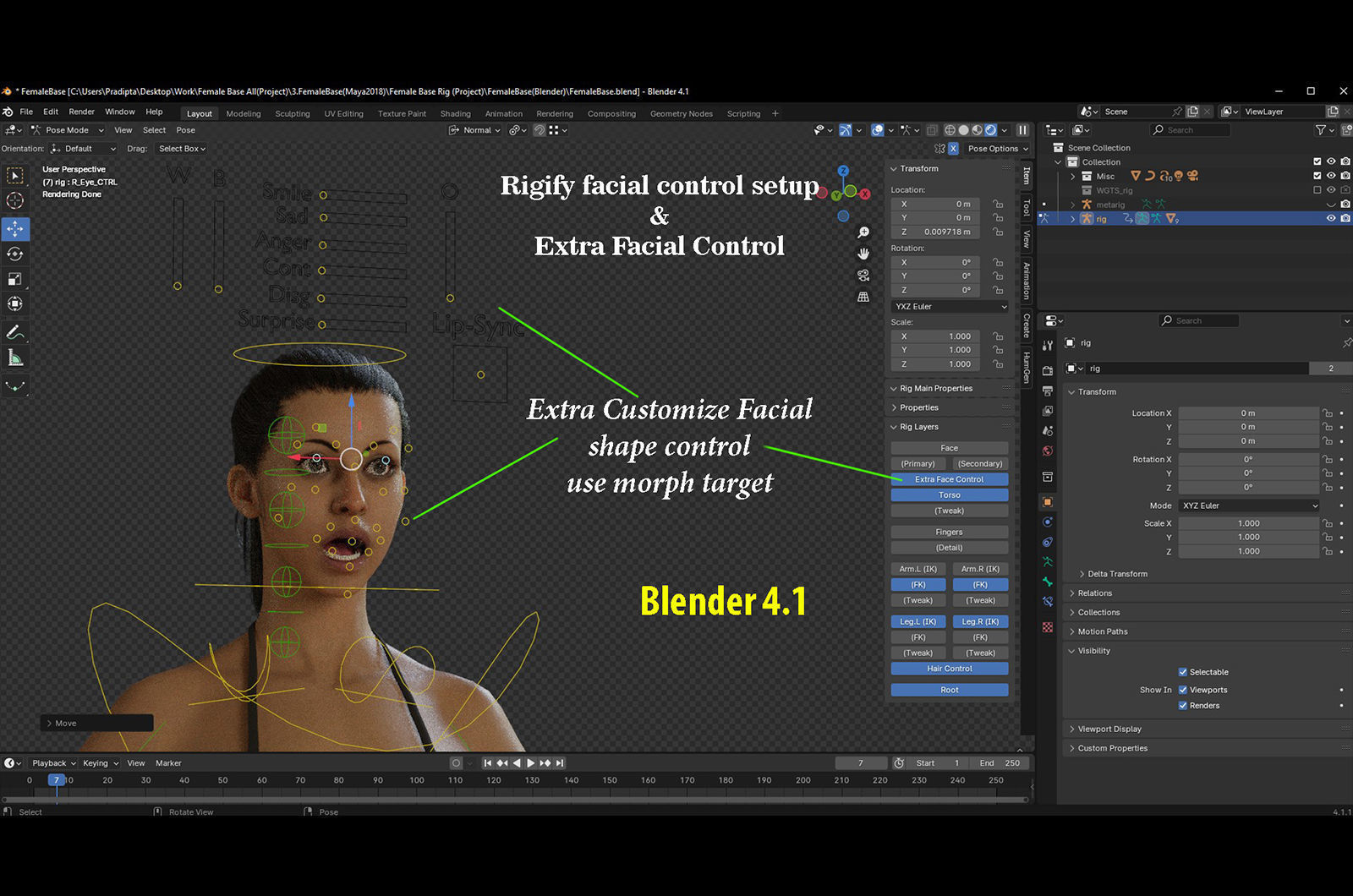Click the Fingers rig layer button
Viewport: 1353px width, 896px height.
949,533
